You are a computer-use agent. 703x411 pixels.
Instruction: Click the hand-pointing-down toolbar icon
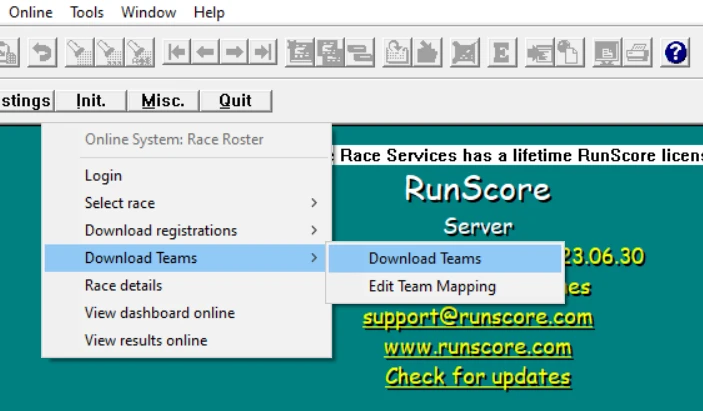tap(427, 53)
